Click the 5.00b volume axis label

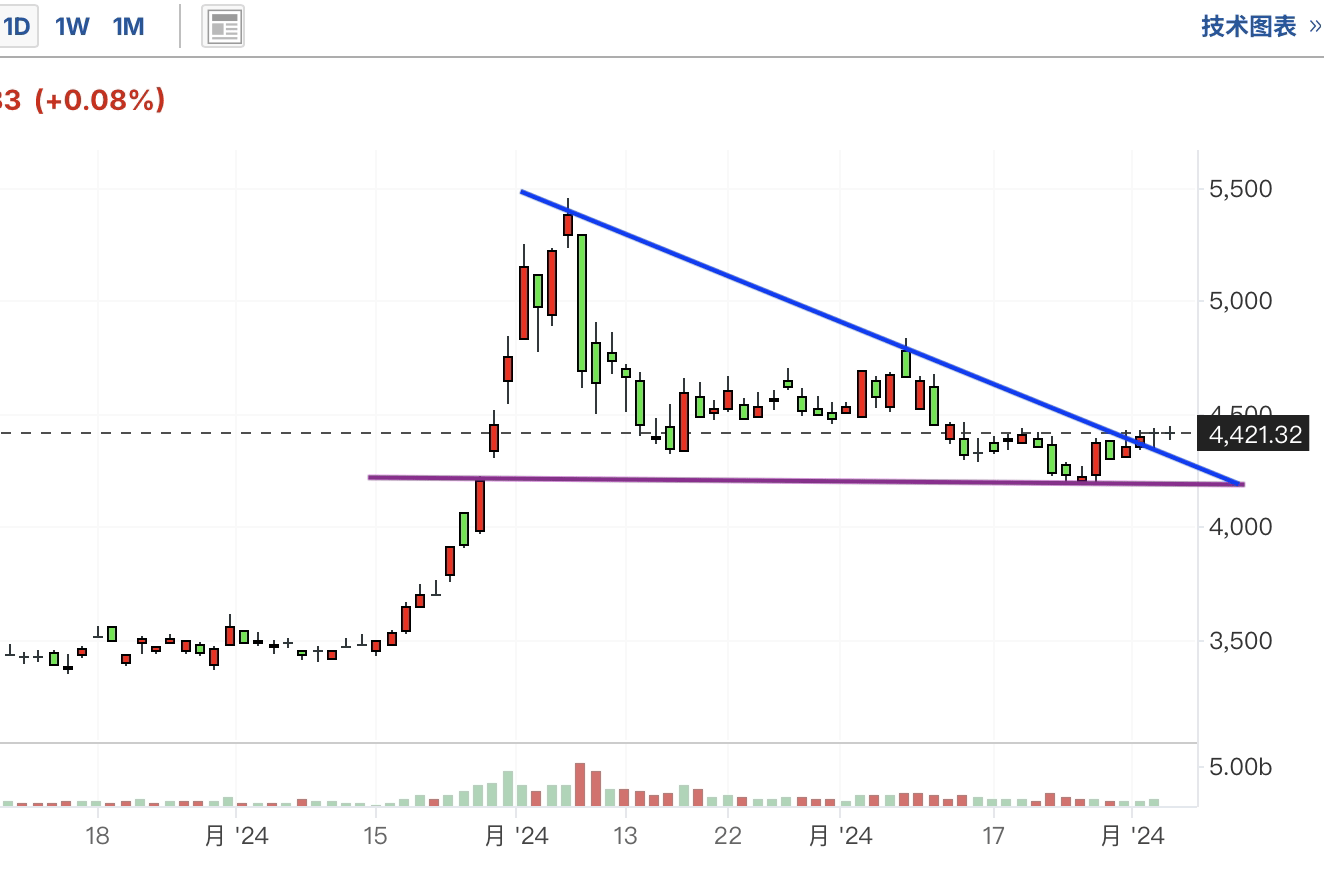point(1241,768)
